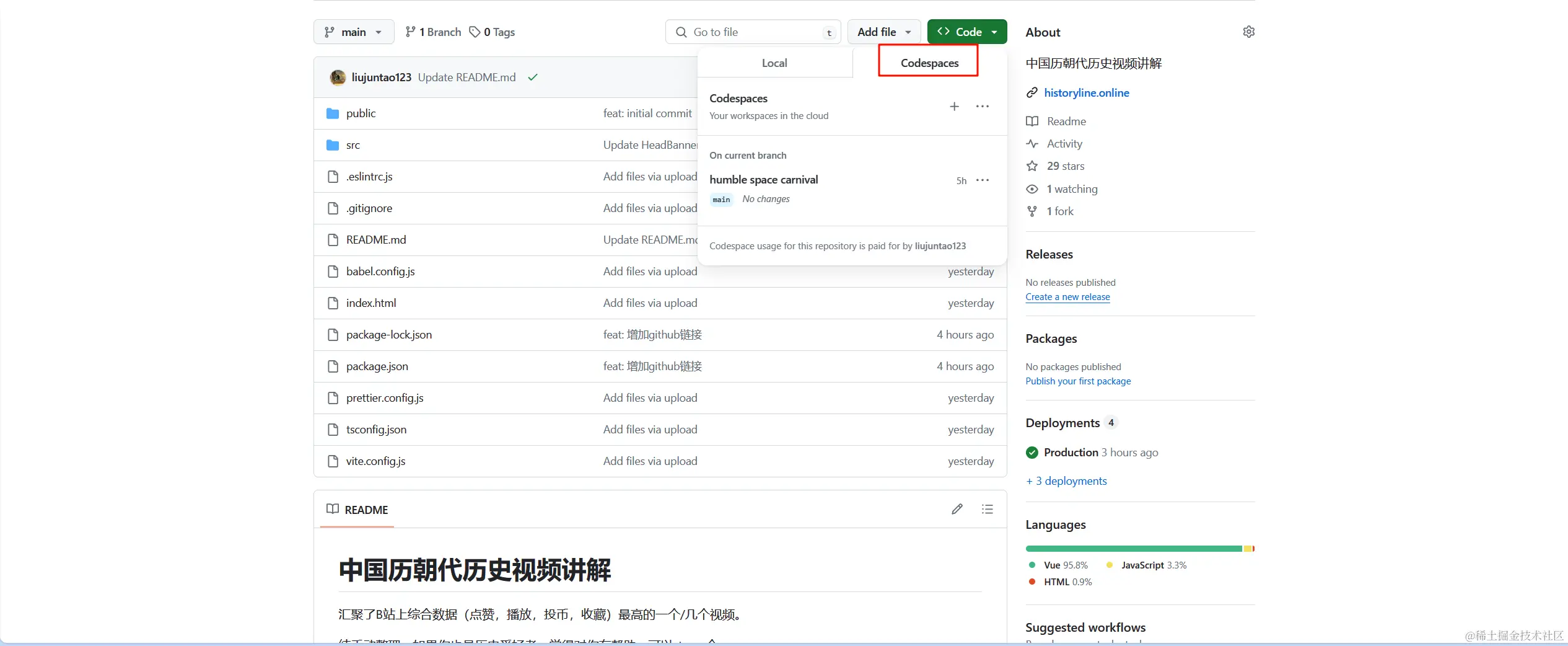
Task: Click the branch icon beside 1 Branch
Action: [x=410, y=32]
